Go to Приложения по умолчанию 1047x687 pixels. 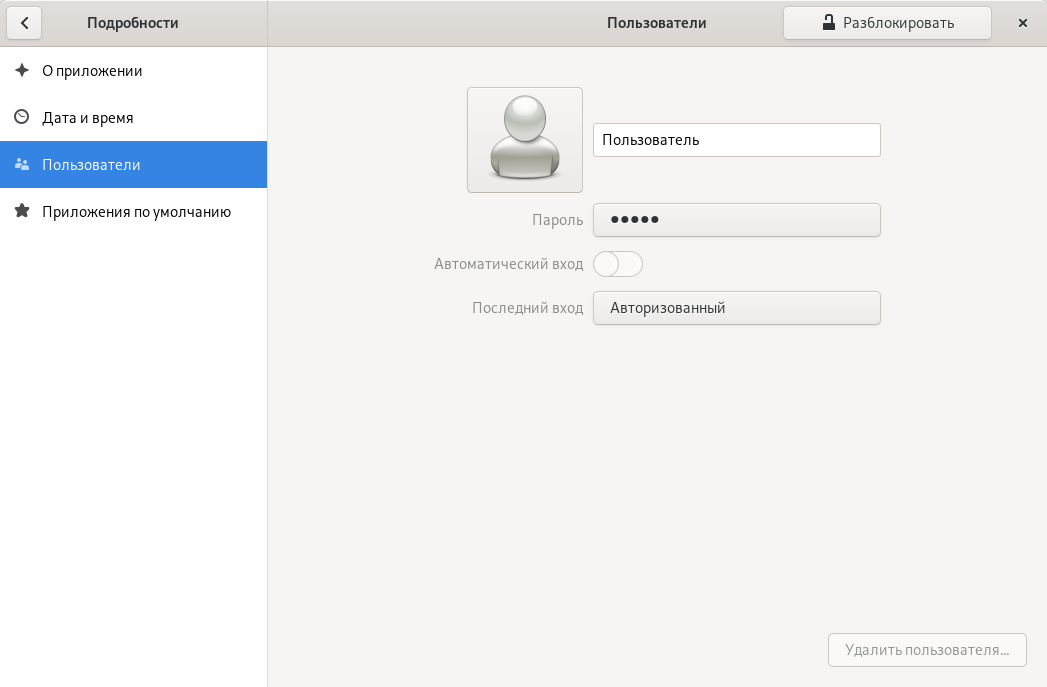click(x=136, y=212)
